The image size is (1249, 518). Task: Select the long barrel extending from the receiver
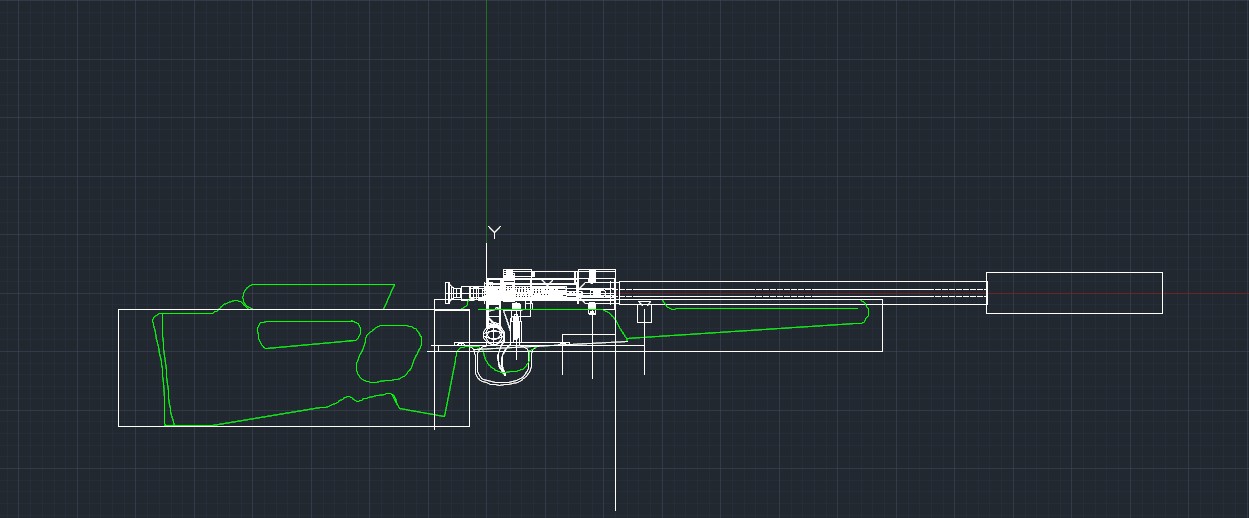point(803,293)
